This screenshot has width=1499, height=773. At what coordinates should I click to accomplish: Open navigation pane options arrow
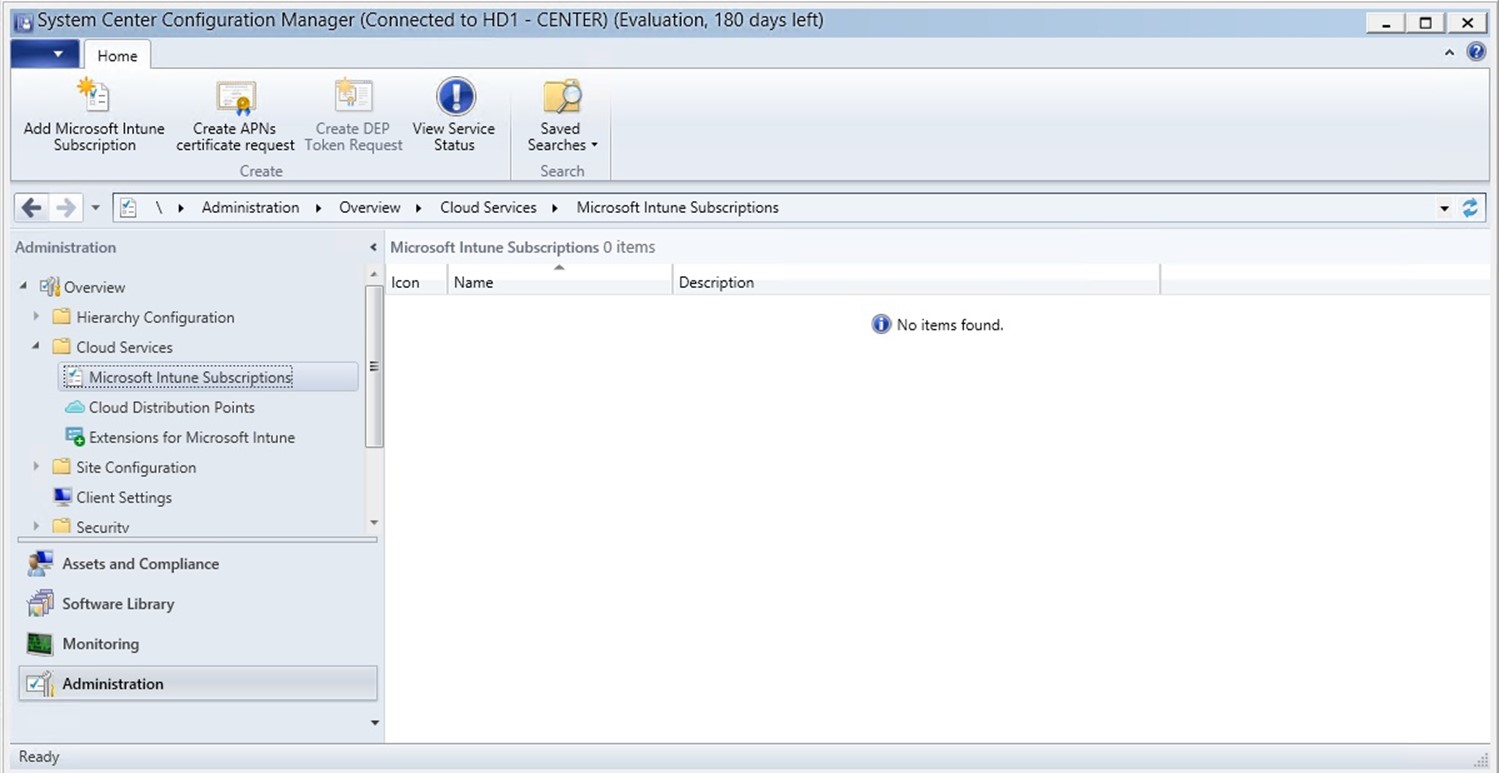pyautogui.click(x=375, y=722)
